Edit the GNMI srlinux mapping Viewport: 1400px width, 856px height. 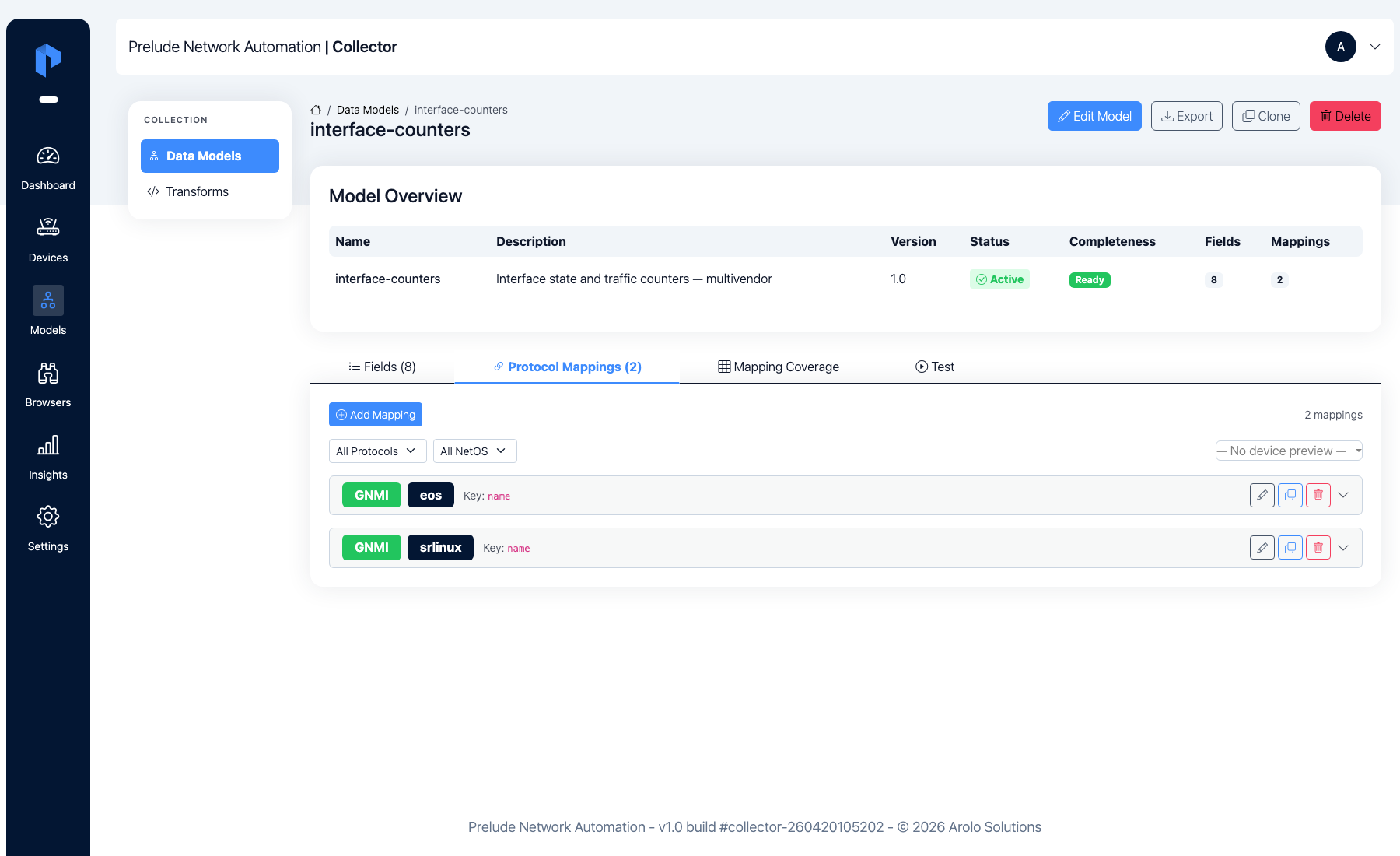[1262, 548]
